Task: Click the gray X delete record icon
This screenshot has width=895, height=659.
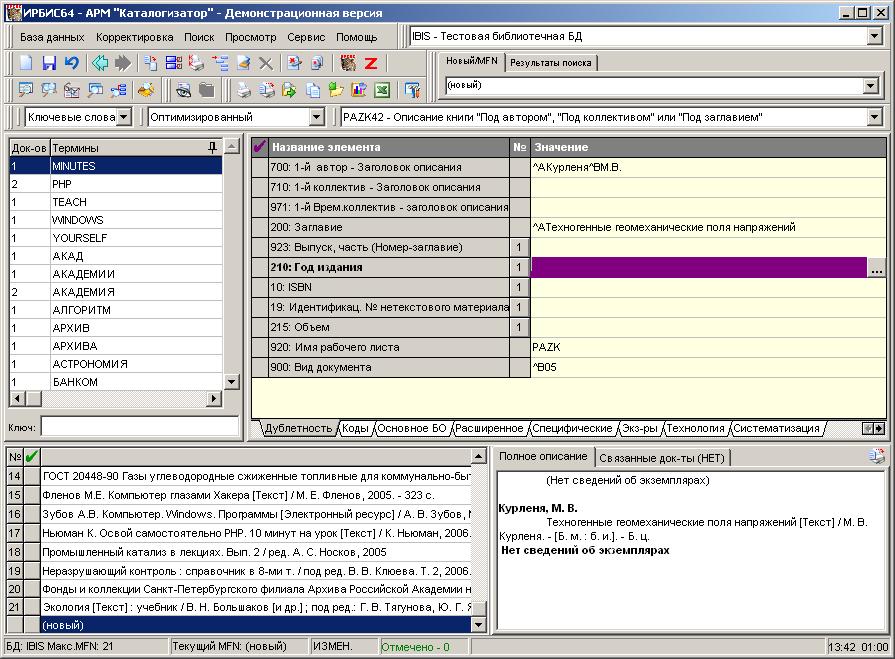Action: 266,63
